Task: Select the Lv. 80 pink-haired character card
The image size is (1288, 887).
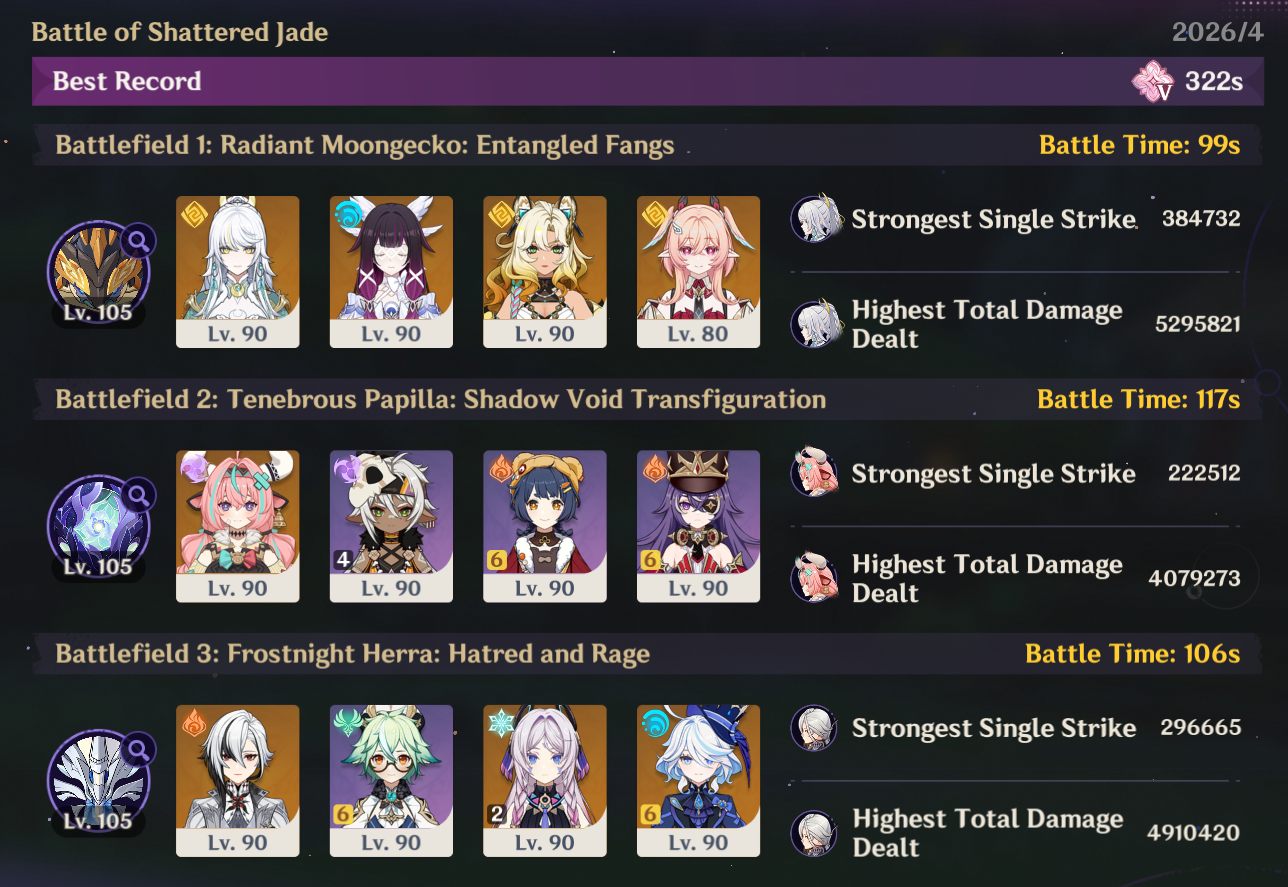Action: pyautogui.click(x=698, y=272)
